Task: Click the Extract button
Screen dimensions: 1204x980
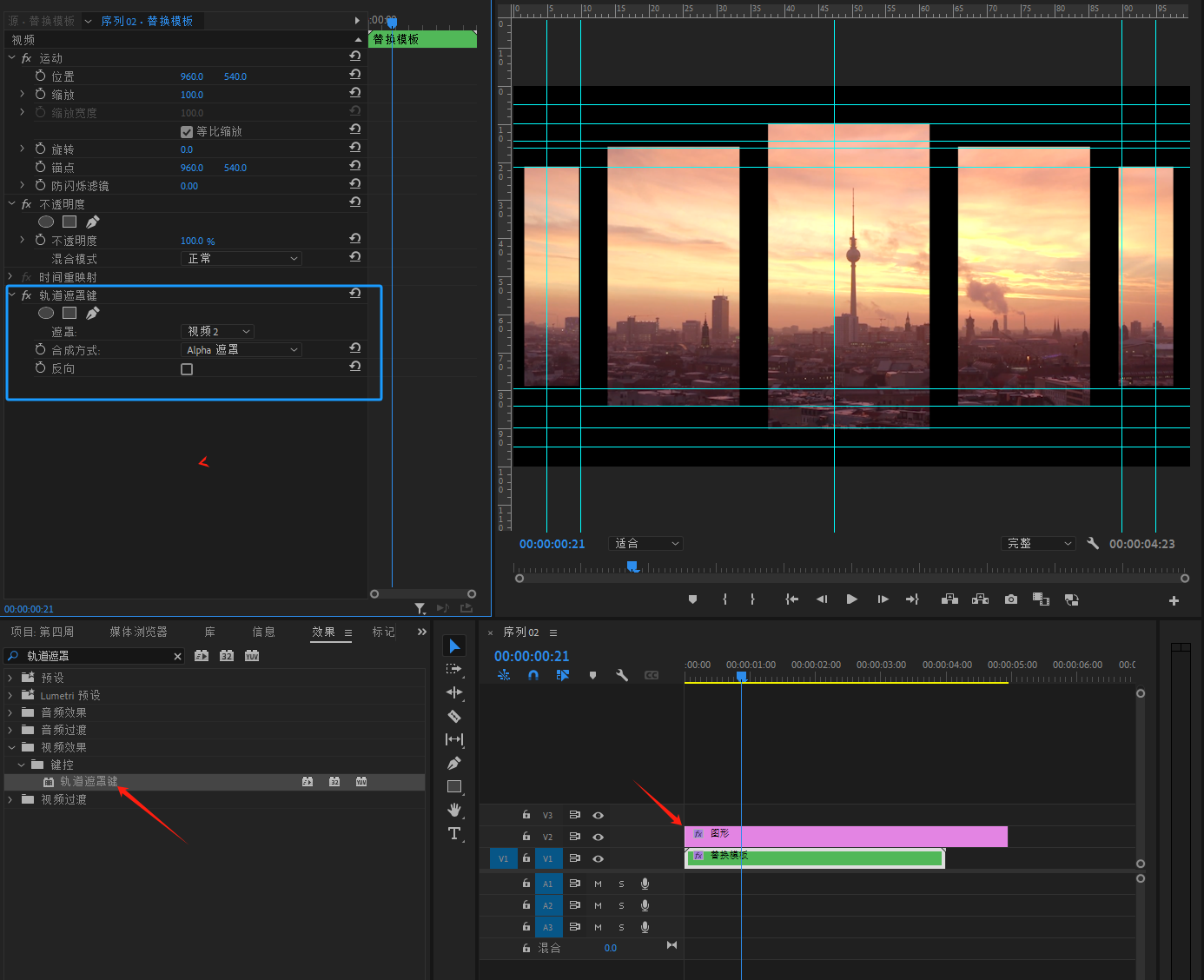Action: [x=980, y=599]
